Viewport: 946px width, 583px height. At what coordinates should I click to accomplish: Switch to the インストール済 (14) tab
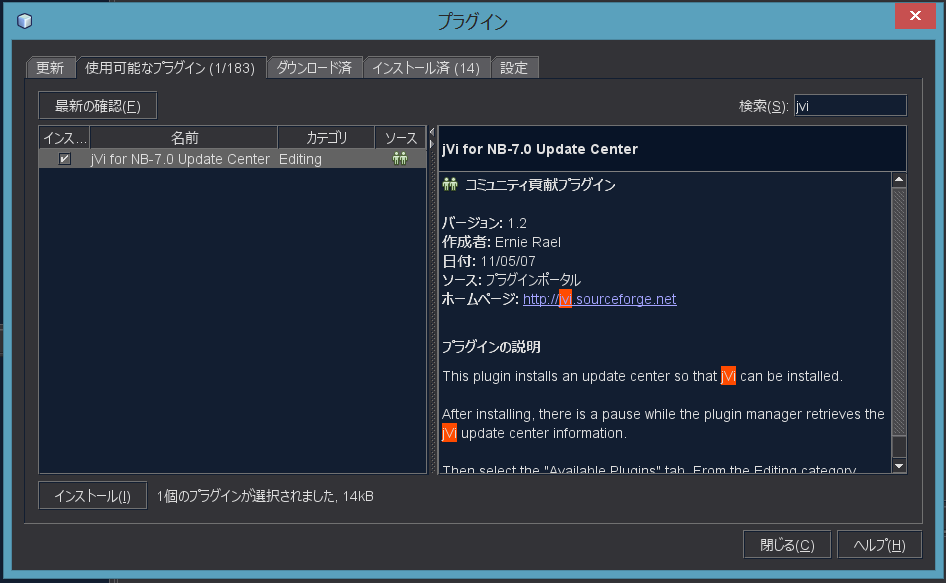pos(428,67)
